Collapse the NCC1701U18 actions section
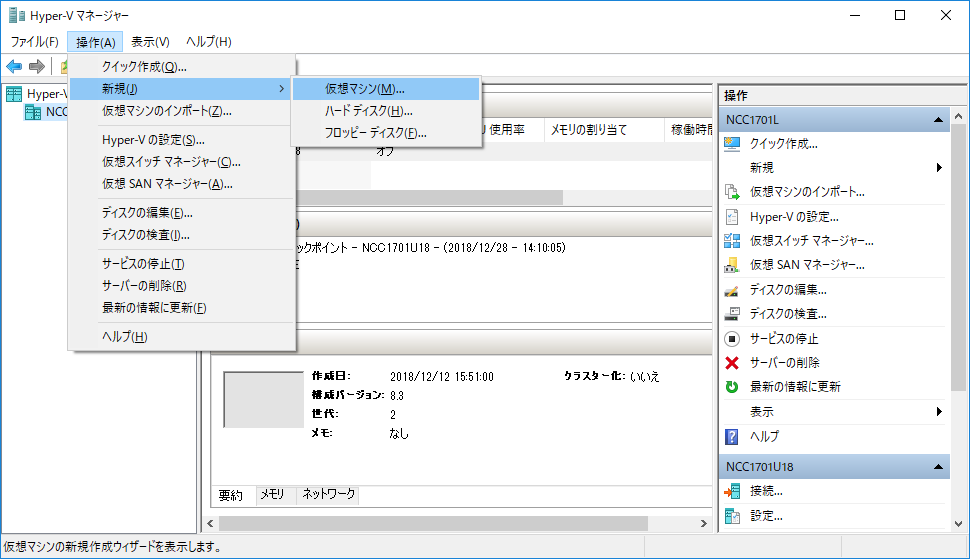This screenshot has height=559, width=970. 938,466
